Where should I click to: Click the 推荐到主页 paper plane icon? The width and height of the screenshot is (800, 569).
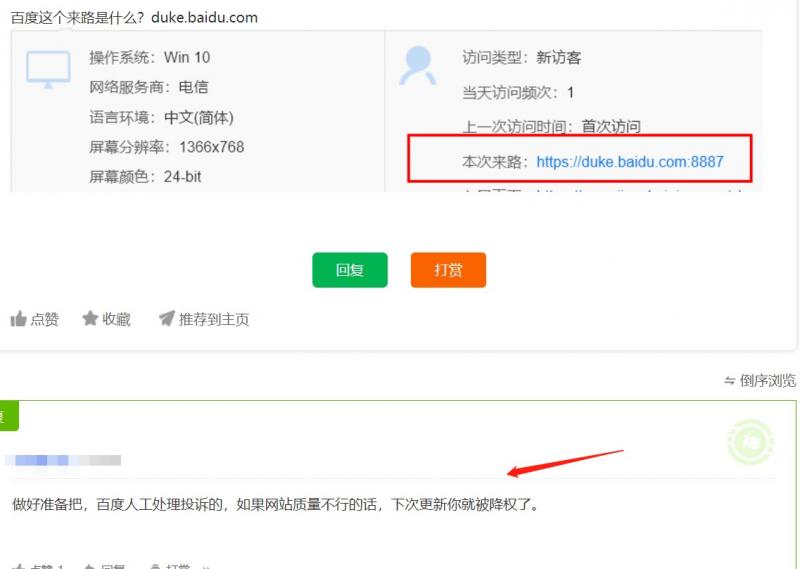(x=167, y=318)
